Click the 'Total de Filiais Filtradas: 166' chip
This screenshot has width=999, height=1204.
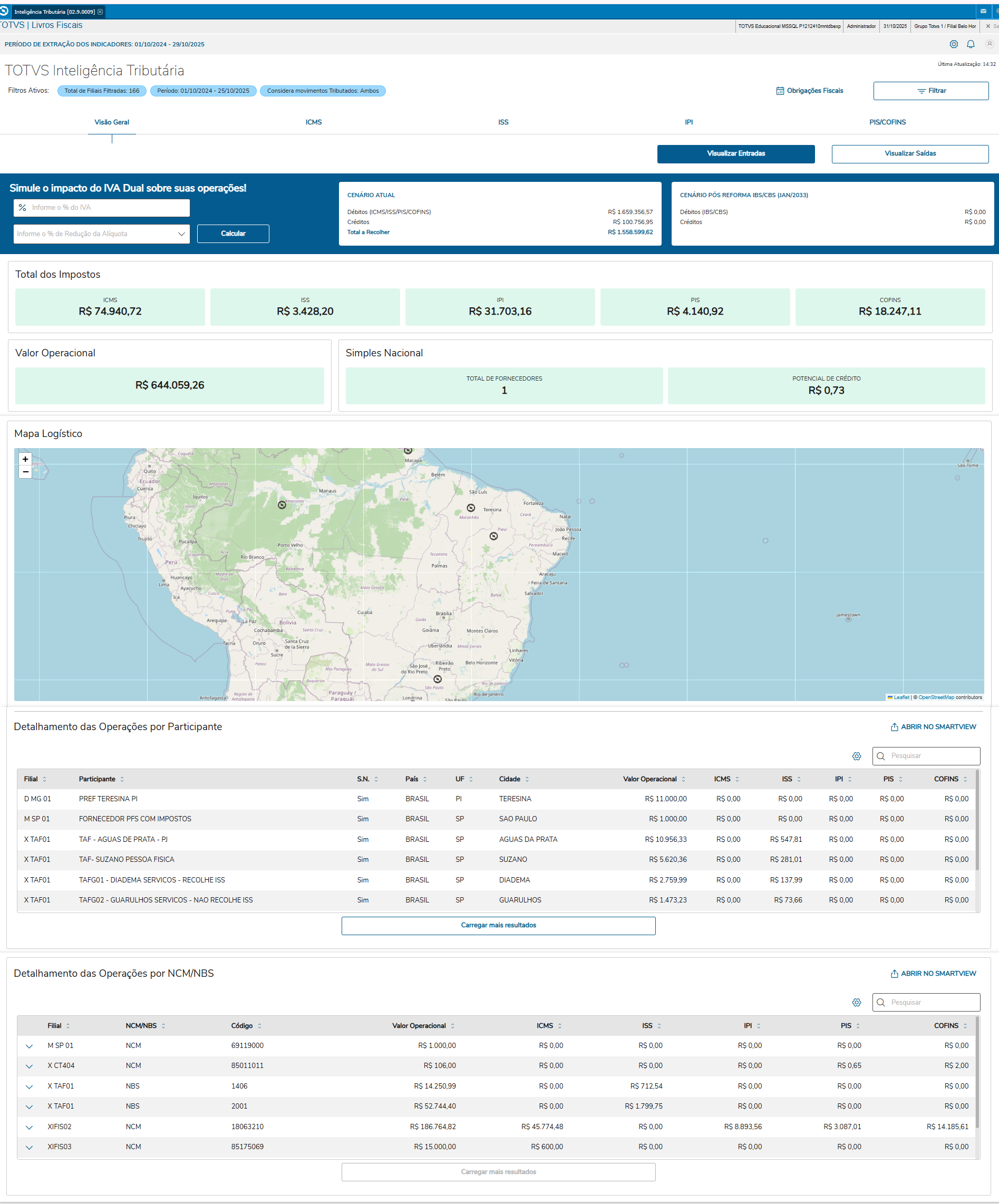(x=102, y=91)
